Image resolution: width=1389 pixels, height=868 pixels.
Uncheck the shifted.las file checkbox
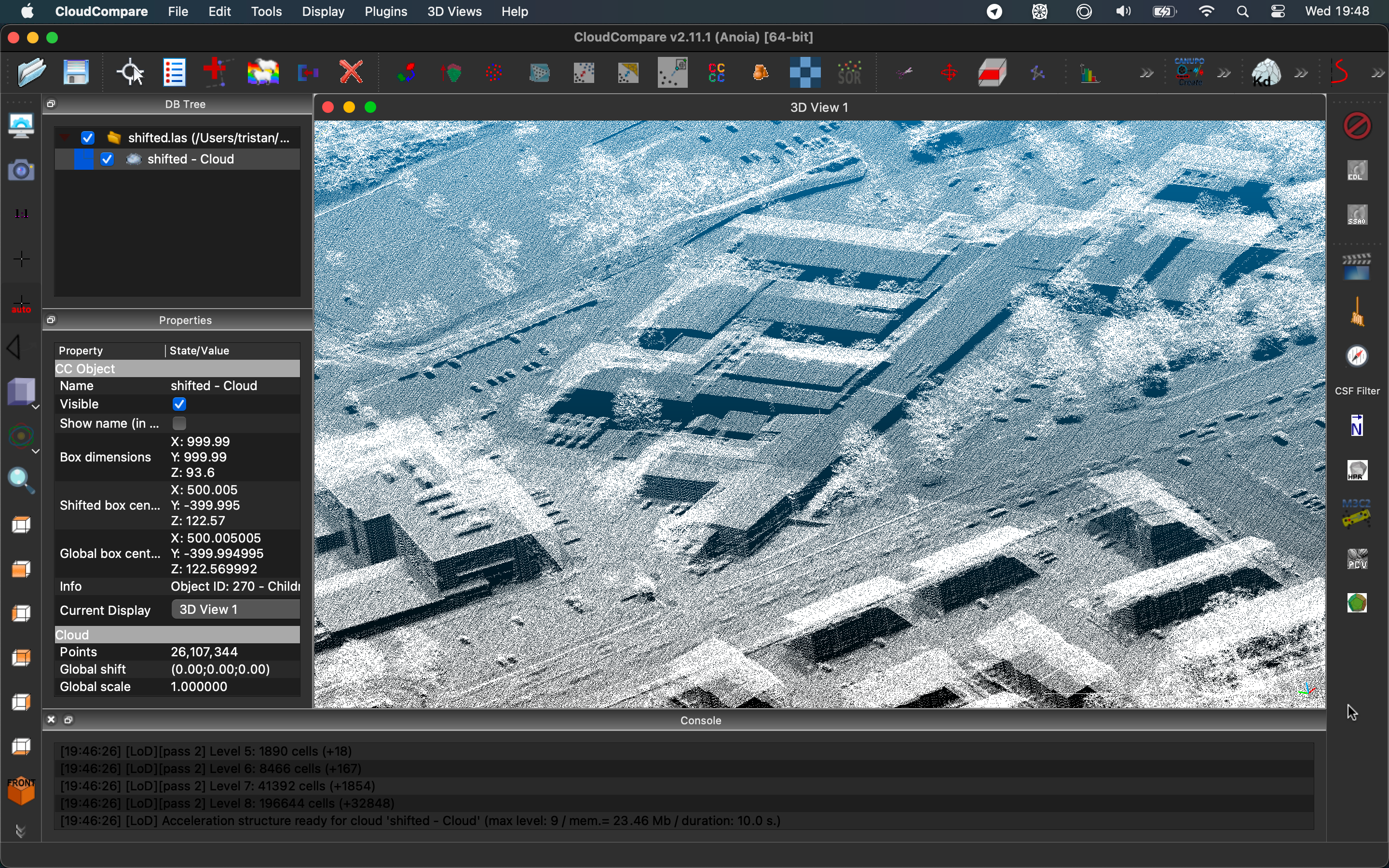pyautogui.click(x=88, y=138)
